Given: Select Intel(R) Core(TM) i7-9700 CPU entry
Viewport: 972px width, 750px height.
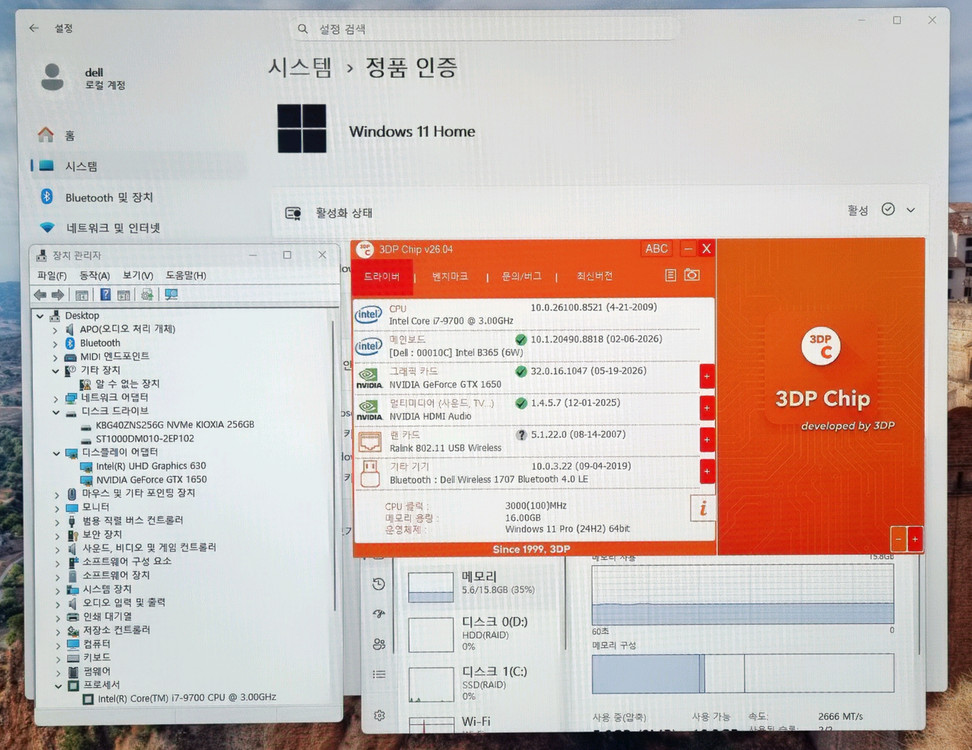Looking at the screenshot, I should point(187,697).
